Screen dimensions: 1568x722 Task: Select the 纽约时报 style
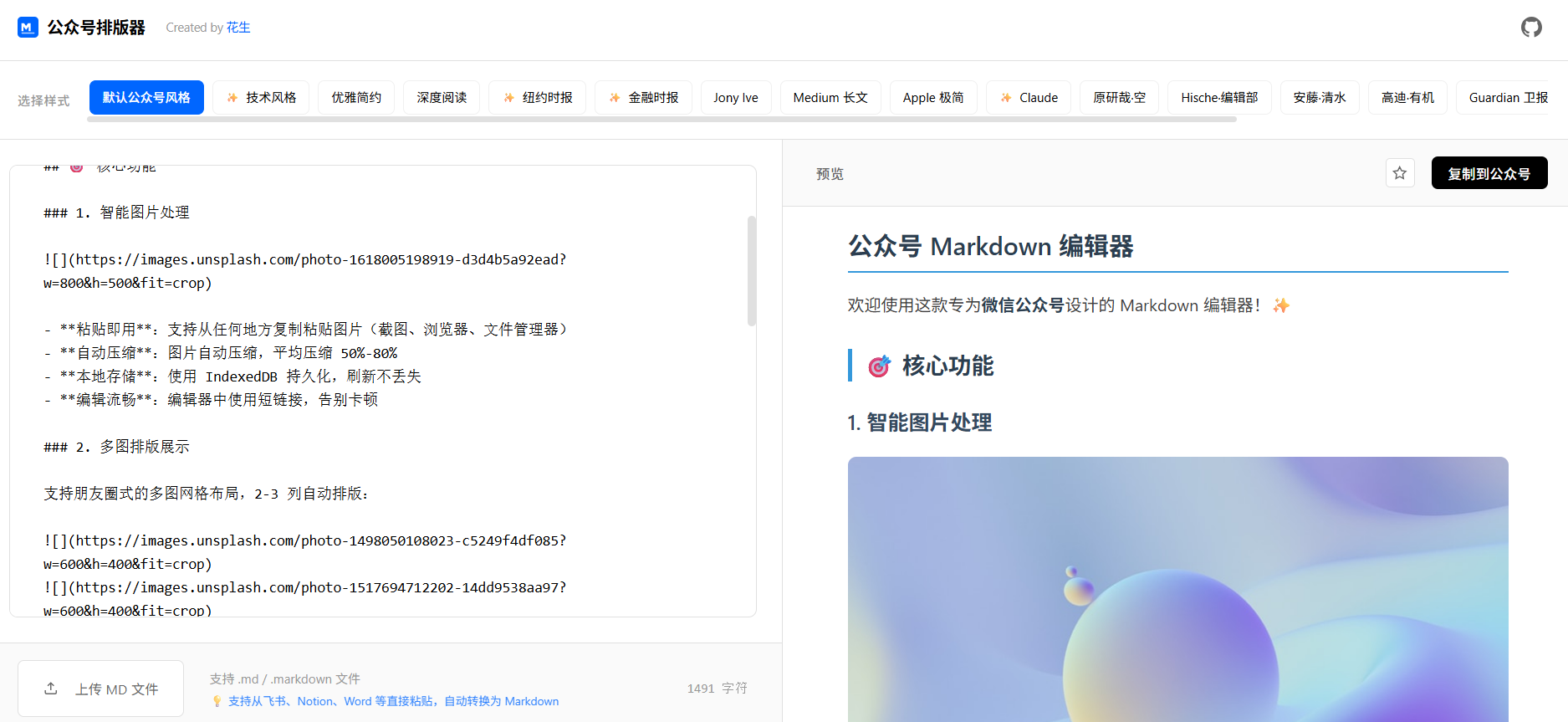click(x=537, y=98)
